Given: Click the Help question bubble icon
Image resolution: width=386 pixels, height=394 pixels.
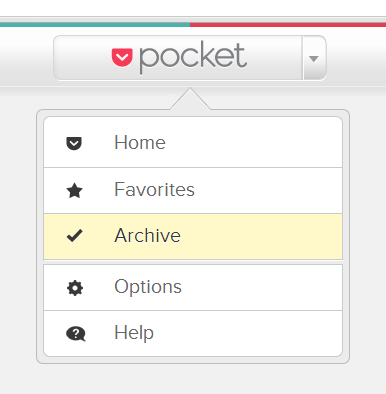Looking at the screenshot, I should 76,333.
